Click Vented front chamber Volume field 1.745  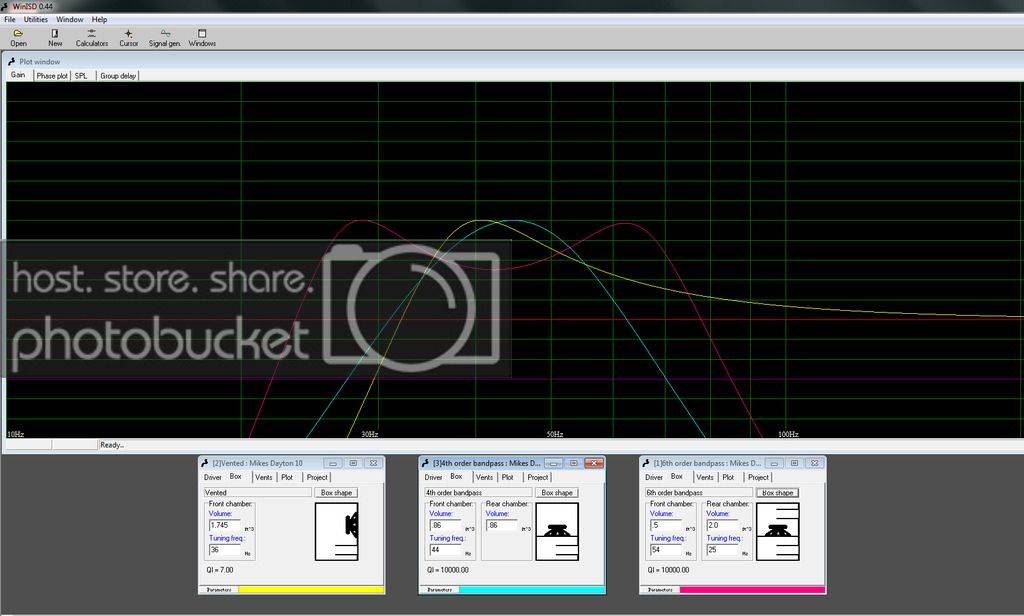point(225,525)
